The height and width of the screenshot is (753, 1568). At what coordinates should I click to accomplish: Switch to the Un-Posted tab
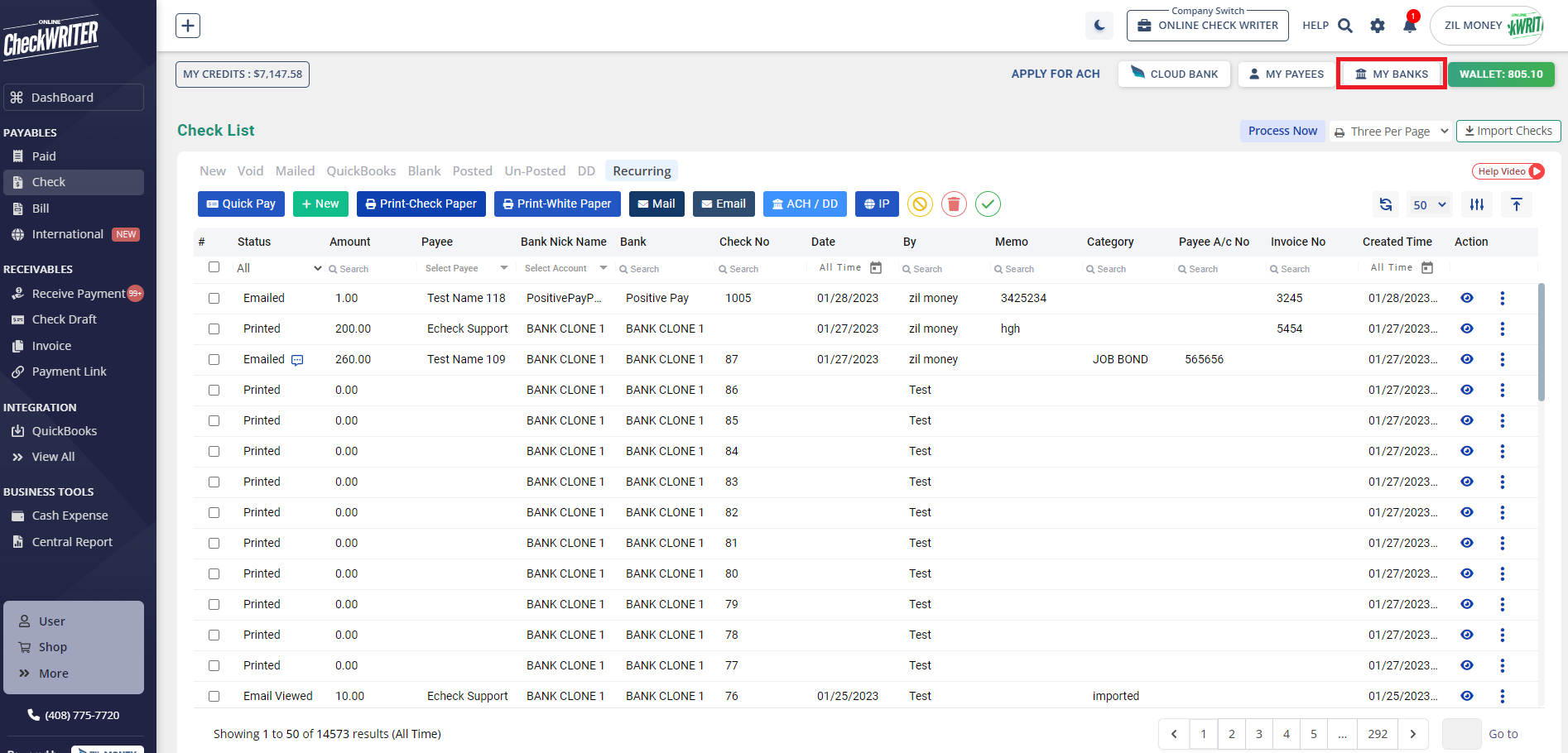[x=535, y=171]
